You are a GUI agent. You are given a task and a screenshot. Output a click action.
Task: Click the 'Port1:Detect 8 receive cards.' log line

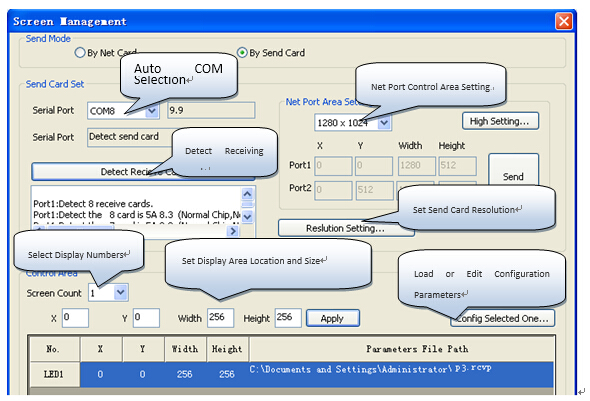(93, 204)
